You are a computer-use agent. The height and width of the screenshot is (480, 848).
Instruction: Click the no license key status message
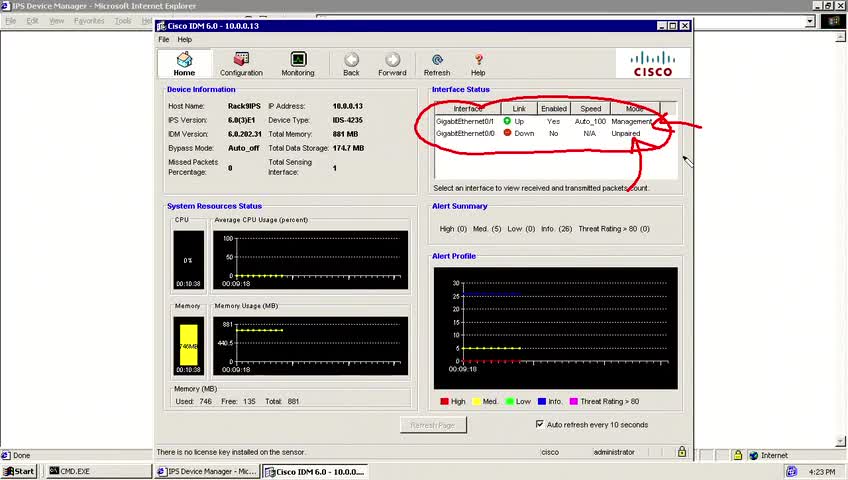[x=231, y=452]
